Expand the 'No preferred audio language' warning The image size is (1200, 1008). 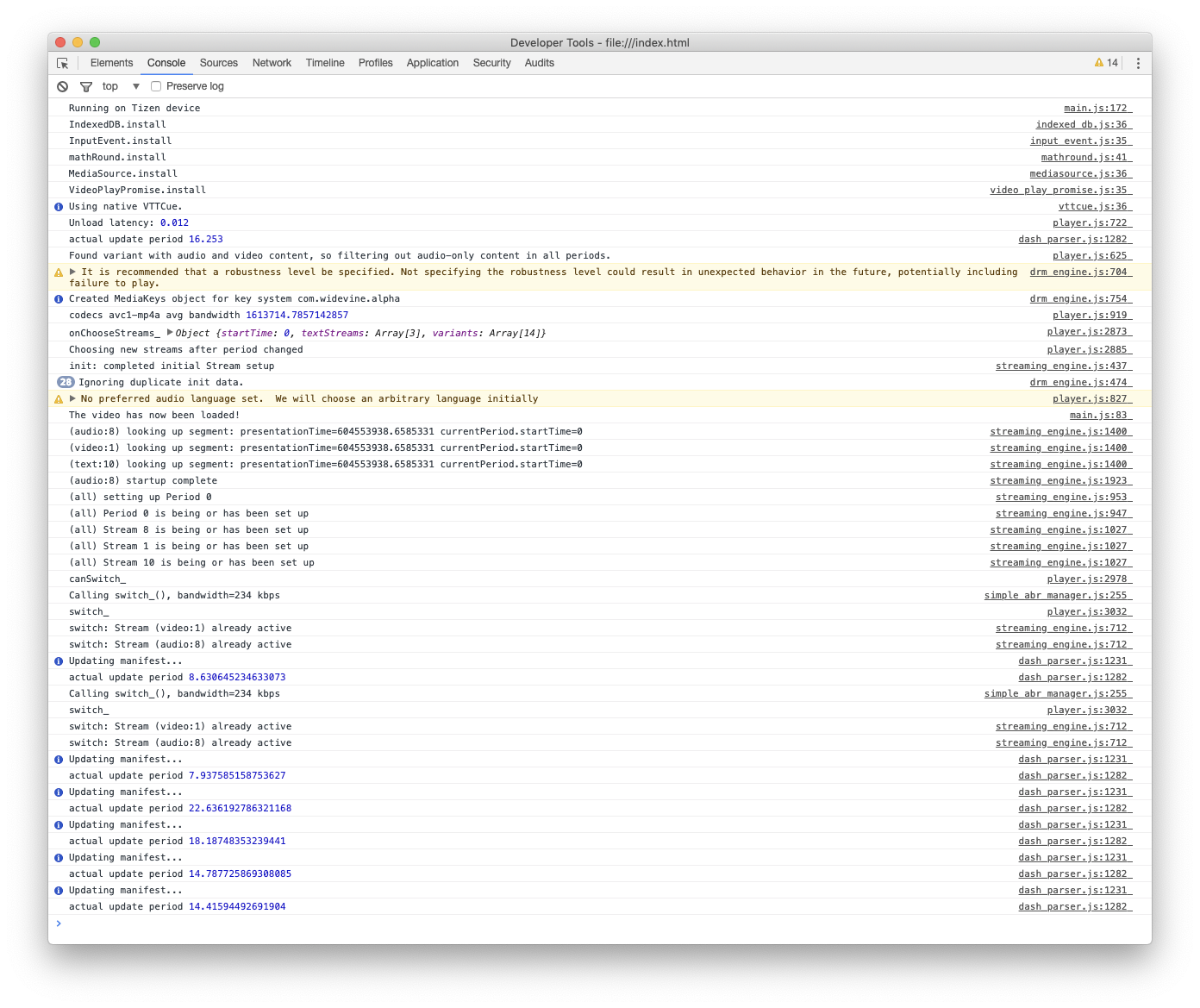pyautogui.click(x=73, y=398)
